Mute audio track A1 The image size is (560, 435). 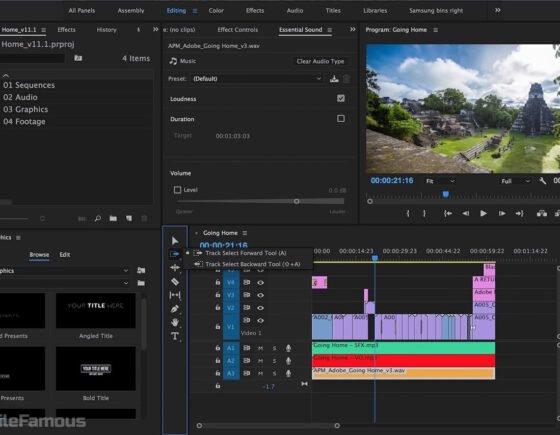(260, 348)
